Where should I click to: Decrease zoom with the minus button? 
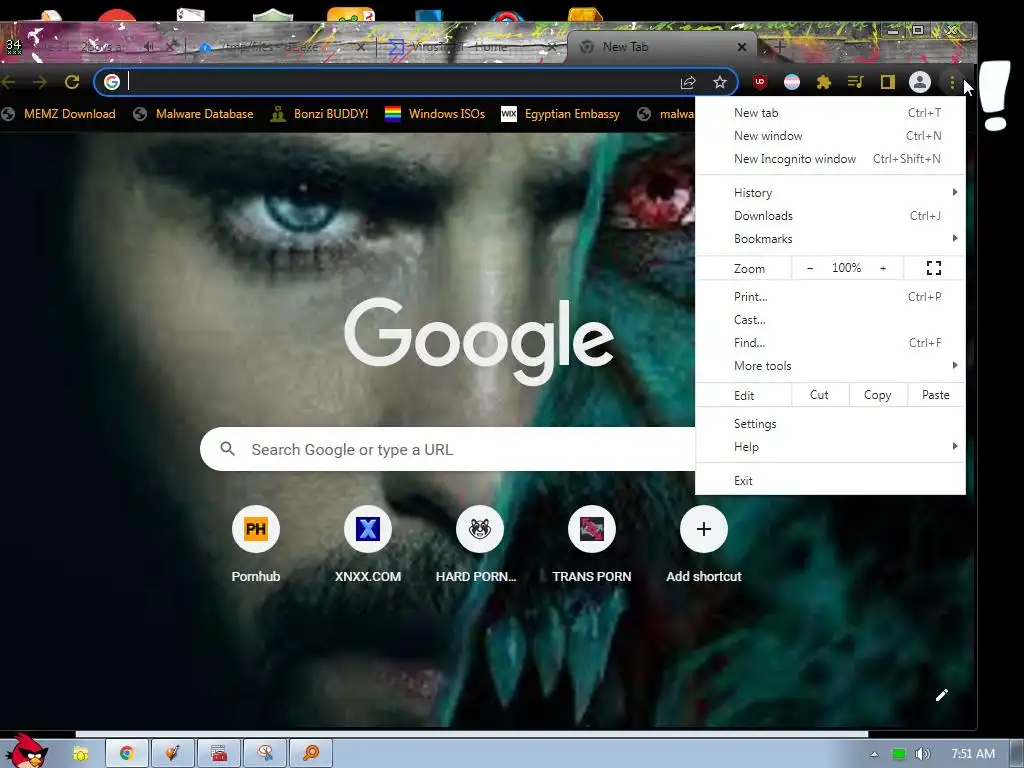[810, 268]
